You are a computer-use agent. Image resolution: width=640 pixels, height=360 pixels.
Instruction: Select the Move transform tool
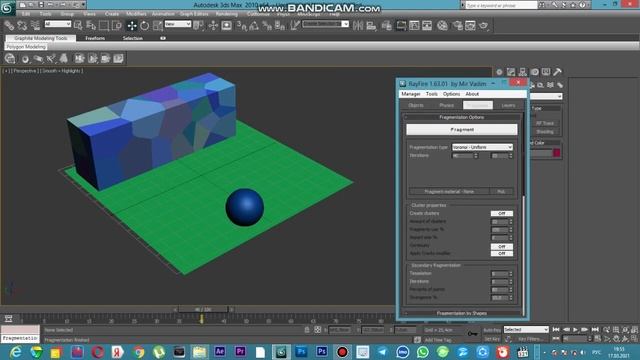tap(131, 26)
